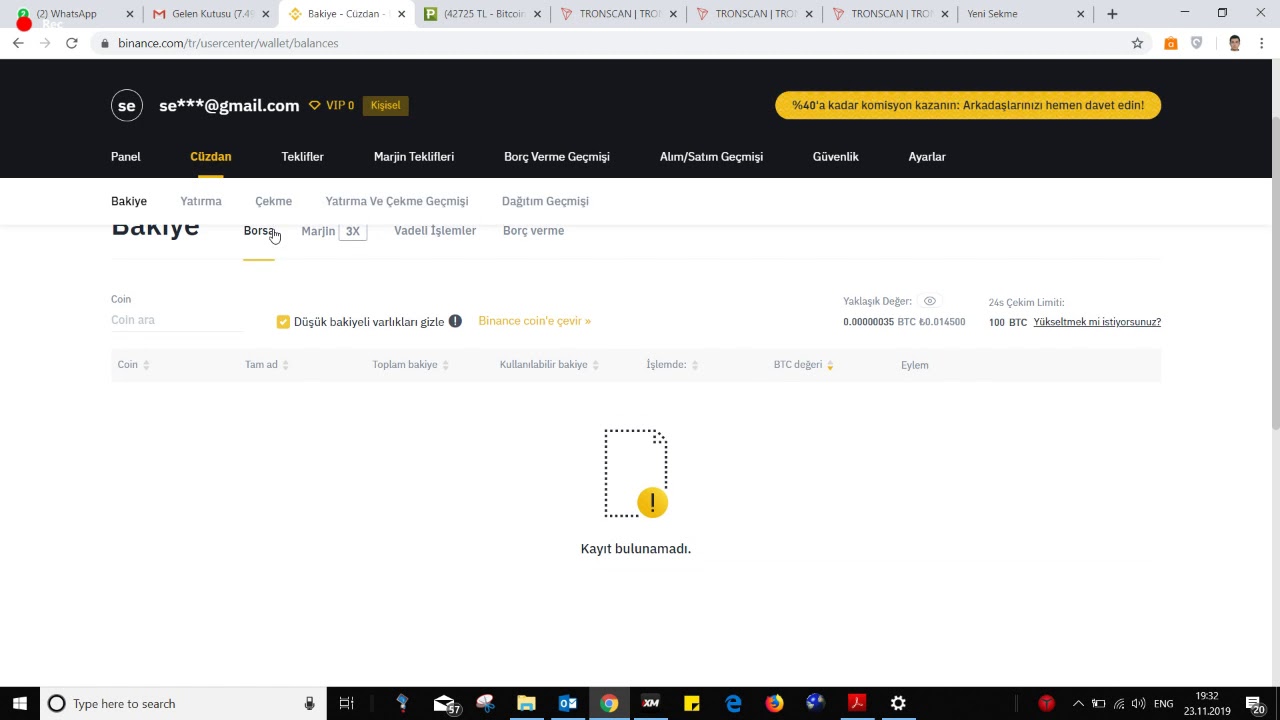The image size is (1280, 720).
Task: Open Marjin Teklifleri menu item
Action: pos(414,157)
